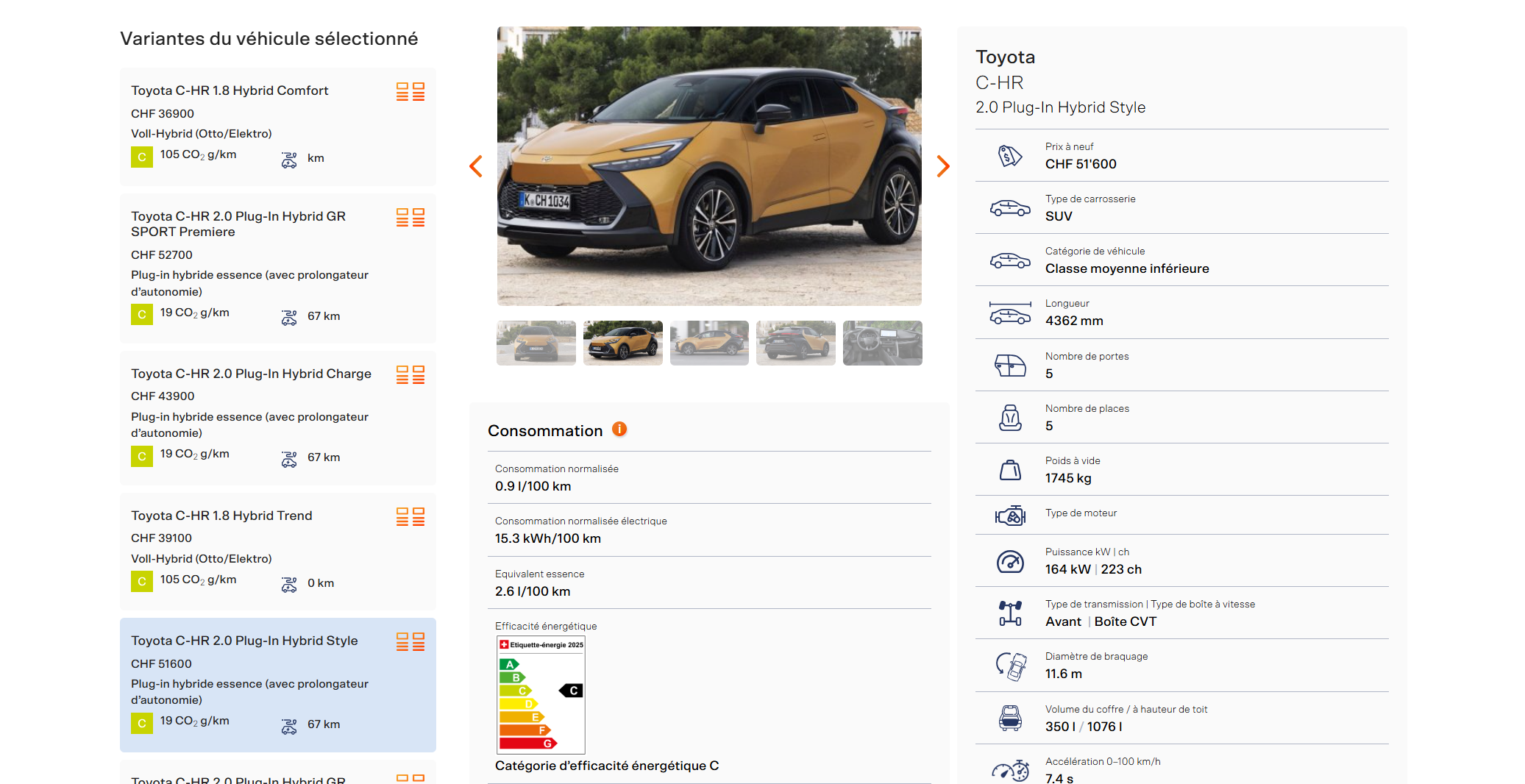Click the trunk icon beside Volume du coffre
The image size is (1525, 784).
[1010, 718]
